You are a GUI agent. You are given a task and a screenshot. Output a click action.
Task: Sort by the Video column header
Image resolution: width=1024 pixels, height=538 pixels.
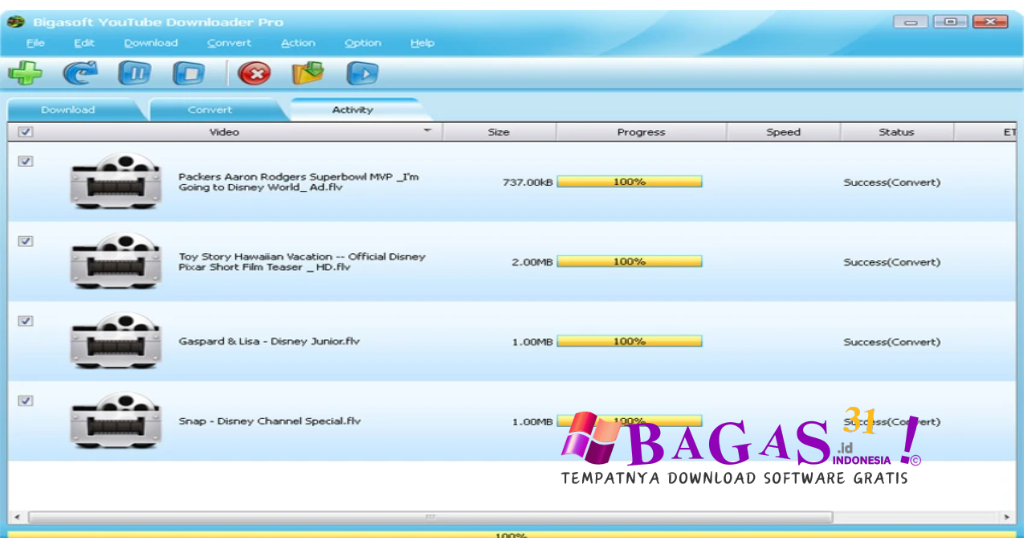click(x=225, y=132)
